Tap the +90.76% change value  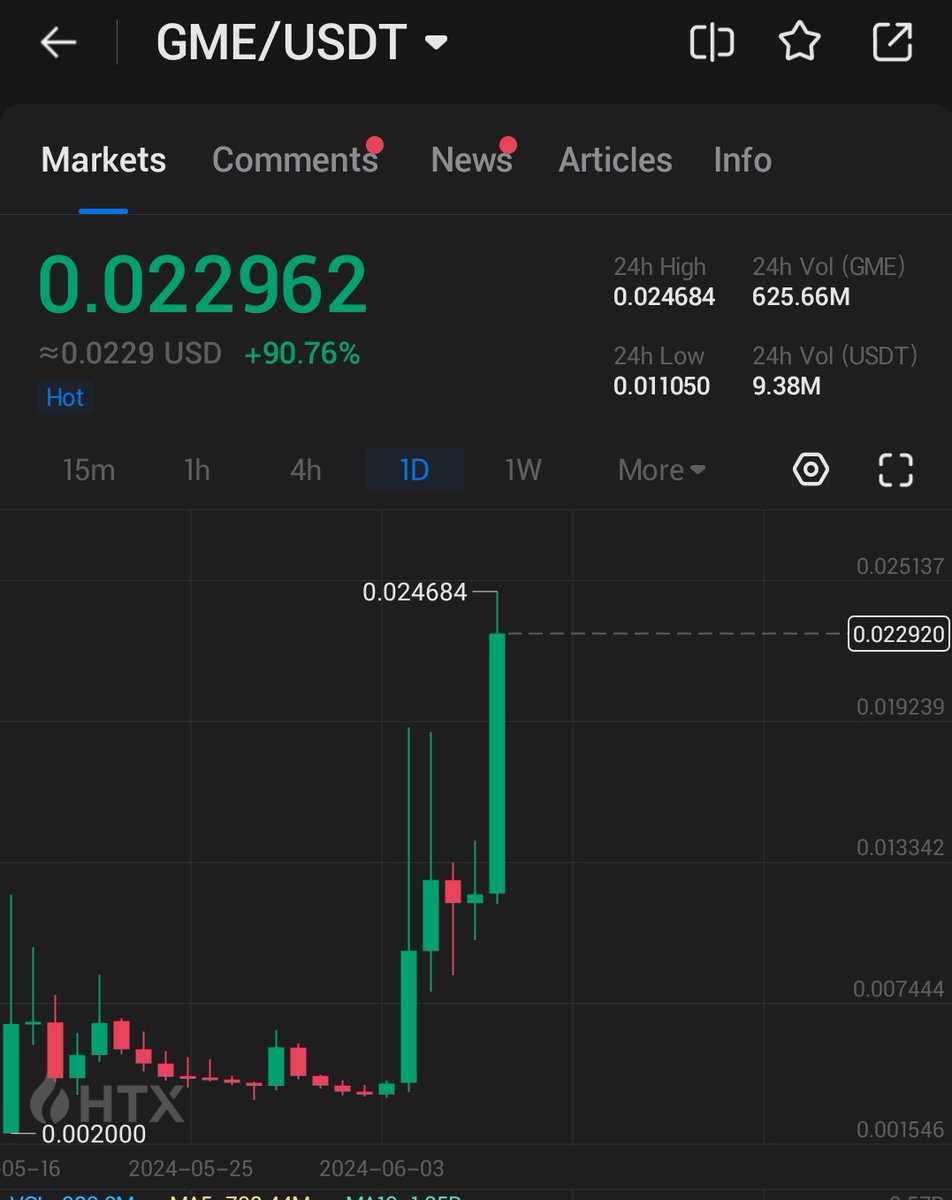(302, 353)
